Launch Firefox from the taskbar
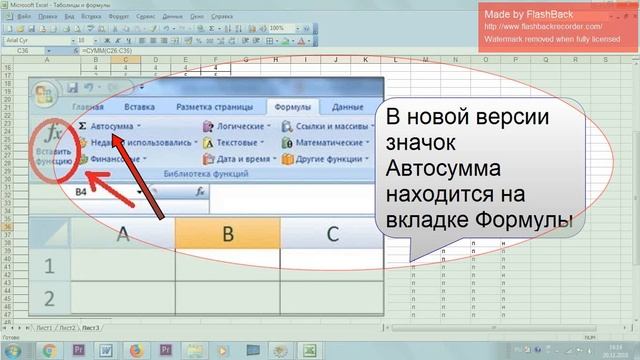The width and height of the screenshot is (640, 360). pyautogui.click(x=136, y=351)
